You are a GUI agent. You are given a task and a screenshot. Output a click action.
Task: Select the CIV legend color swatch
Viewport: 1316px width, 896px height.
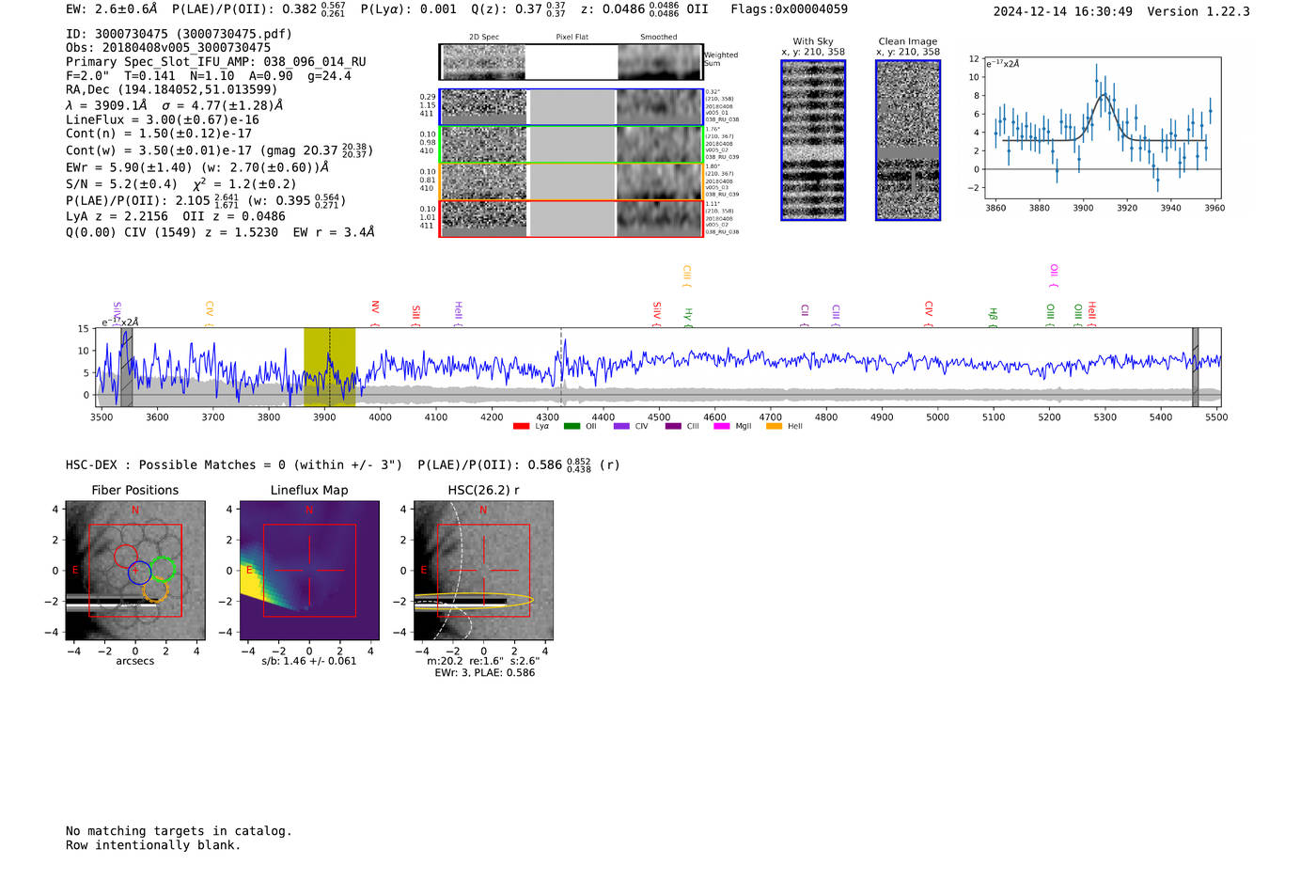tap(621, 426)
